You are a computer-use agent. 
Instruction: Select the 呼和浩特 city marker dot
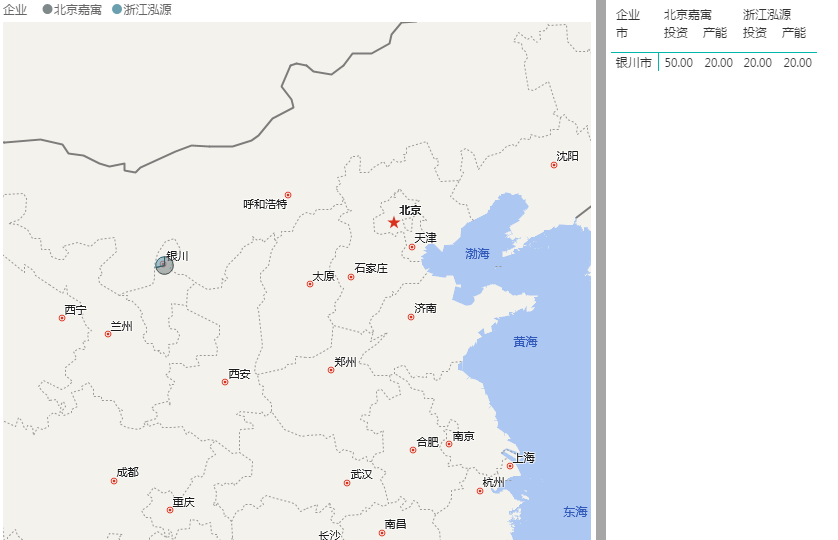(x=288, y=195)
